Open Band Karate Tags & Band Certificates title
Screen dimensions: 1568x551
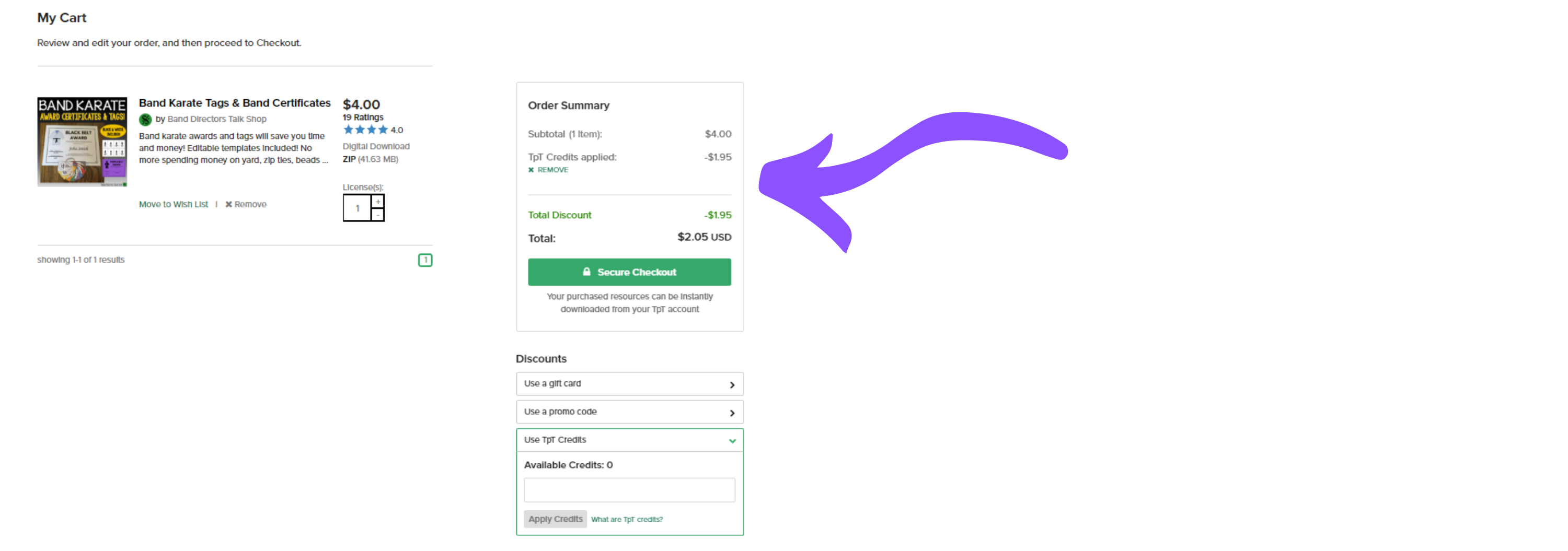234,103
